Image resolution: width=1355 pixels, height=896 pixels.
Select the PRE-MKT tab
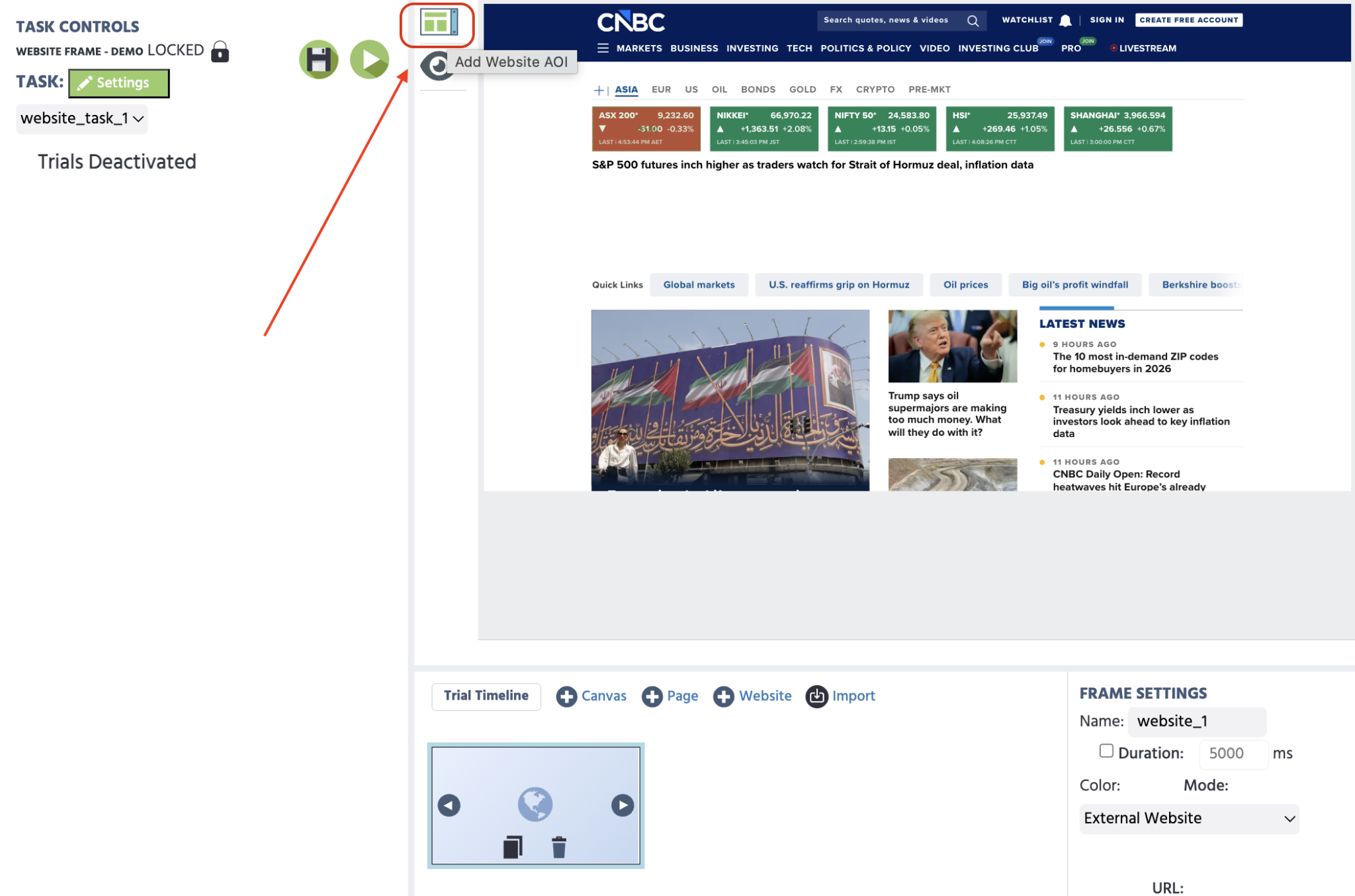[x=929, y=89]
